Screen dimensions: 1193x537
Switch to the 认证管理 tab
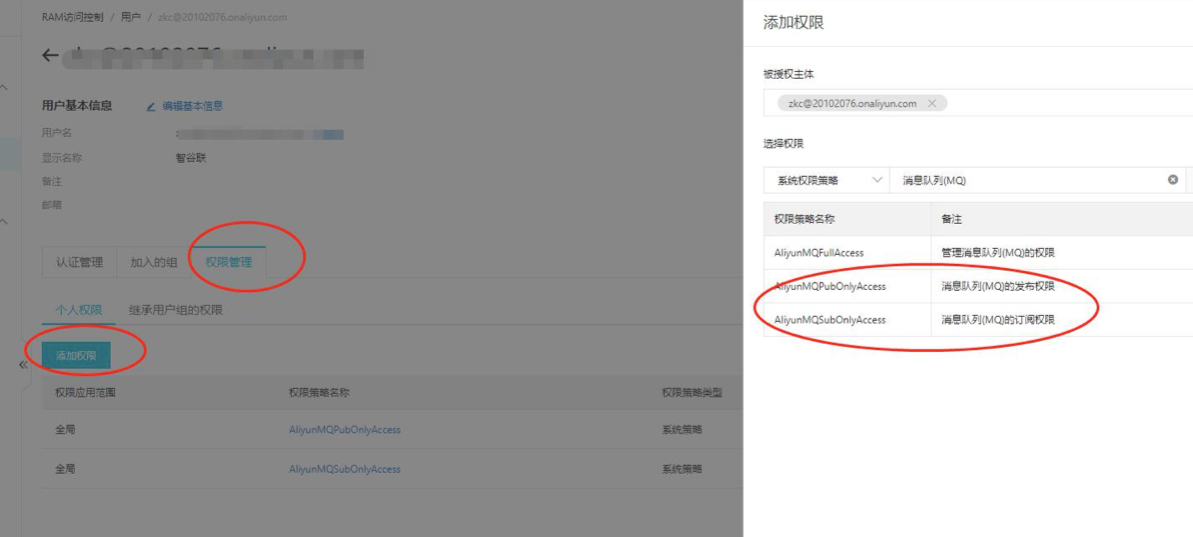coord(79,262)
